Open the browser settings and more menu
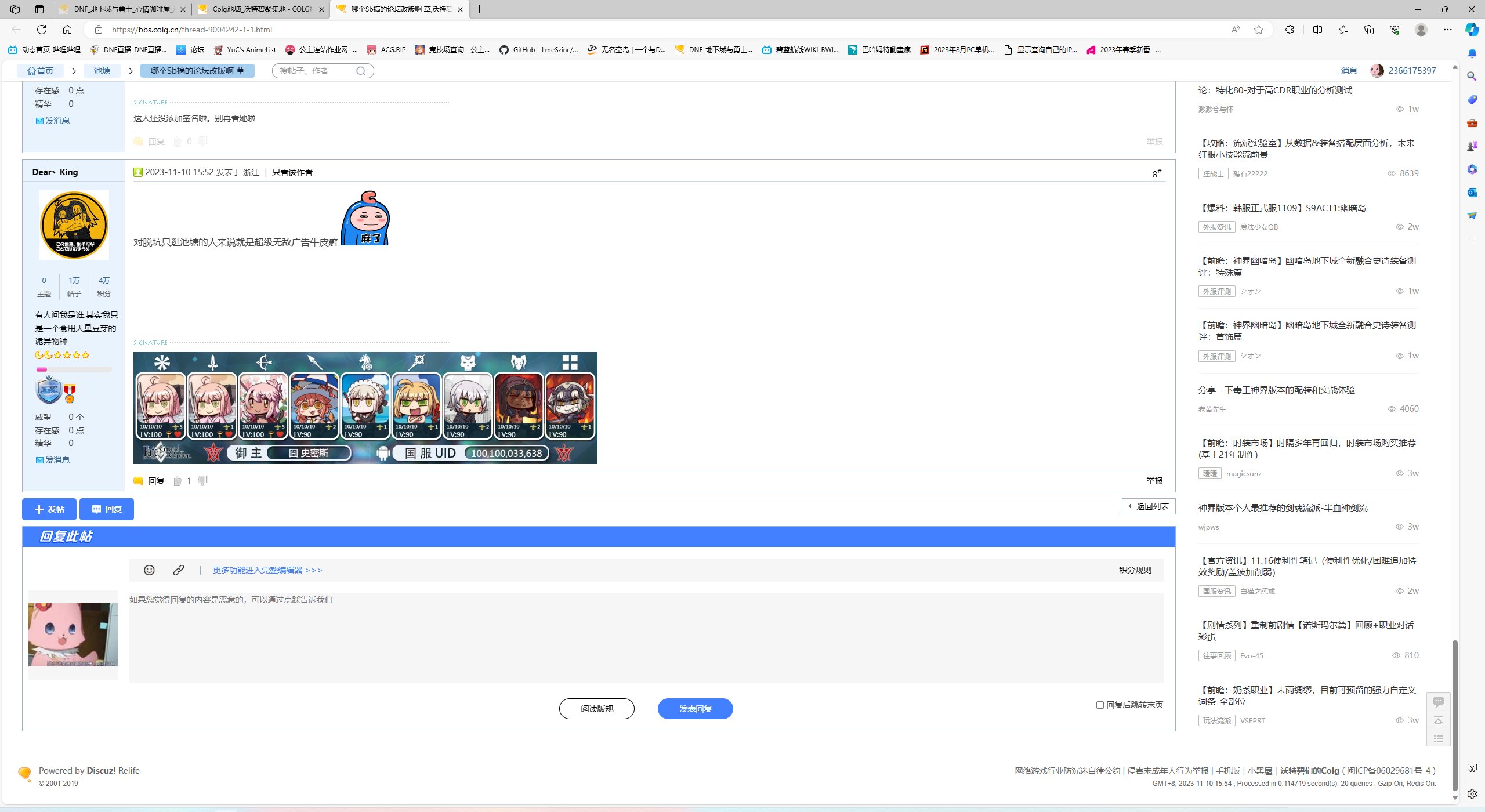1485x812 pixels. 1448,30
